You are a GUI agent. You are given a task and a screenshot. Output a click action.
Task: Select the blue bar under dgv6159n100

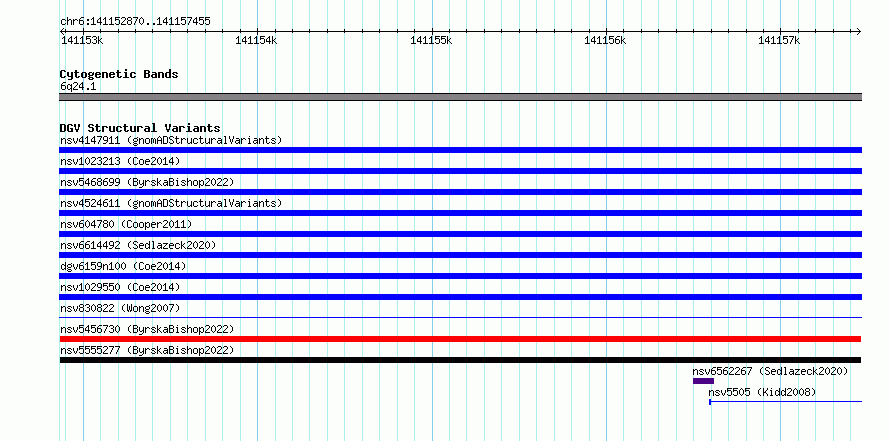(460, 276)
